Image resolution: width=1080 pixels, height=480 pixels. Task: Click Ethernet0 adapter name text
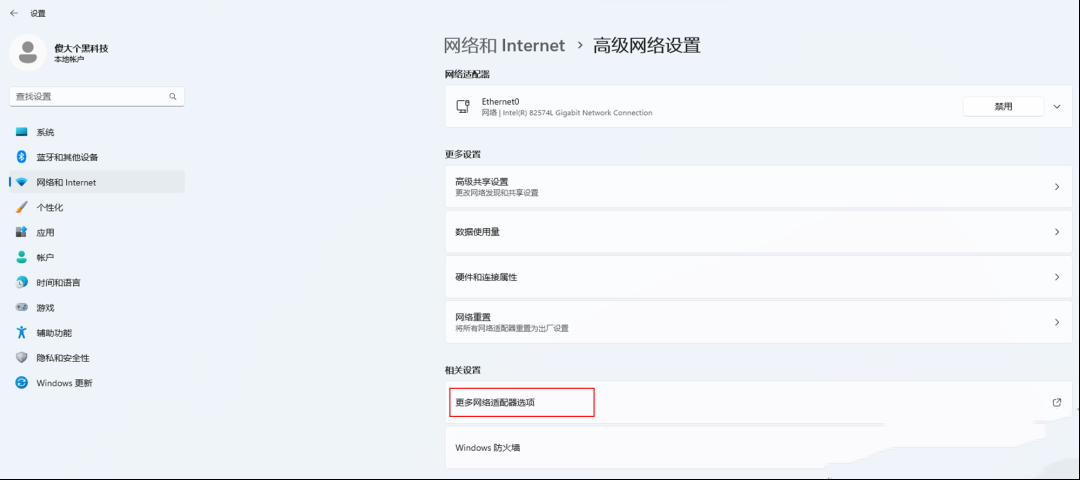(501, 101)
